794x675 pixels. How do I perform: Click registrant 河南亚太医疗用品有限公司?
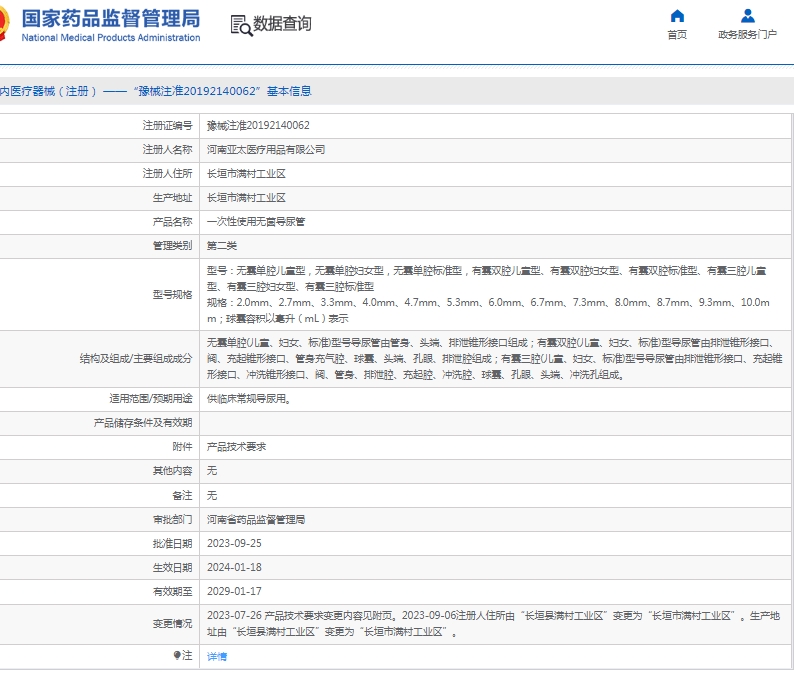[266, 149]
